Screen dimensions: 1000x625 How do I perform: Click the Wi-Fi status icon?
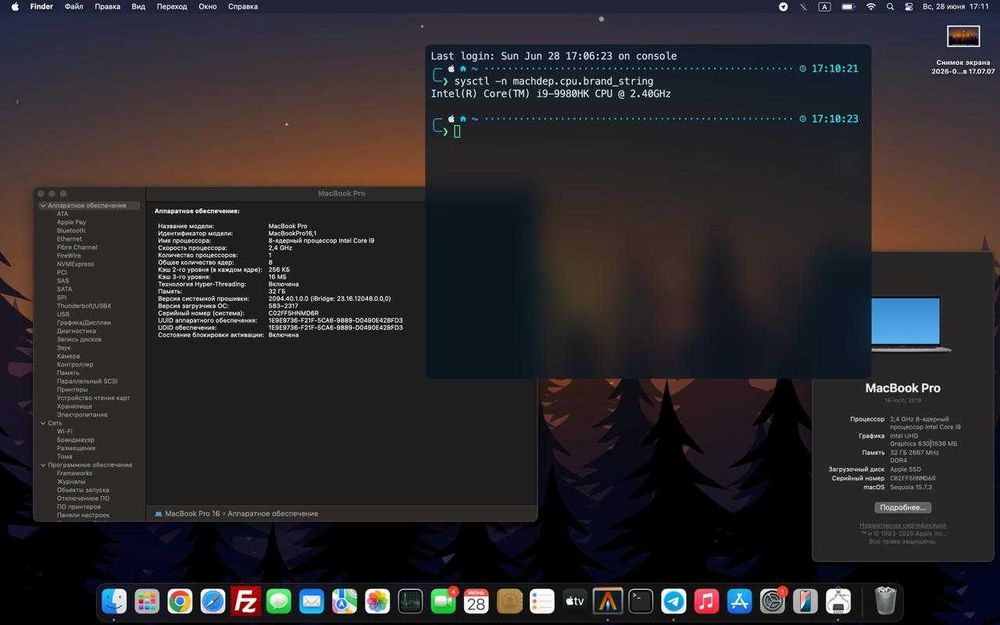pos(871,6)
